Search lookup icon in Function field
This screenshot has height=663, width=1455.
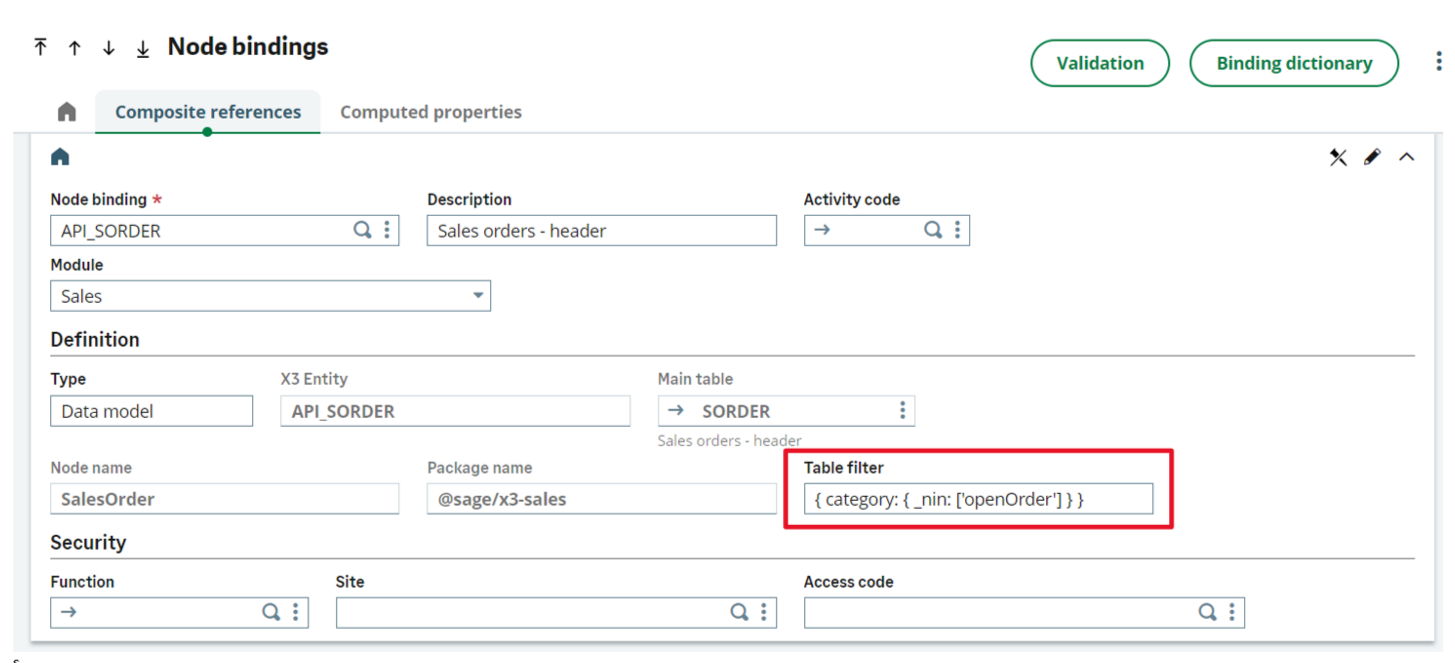[271, 612]
